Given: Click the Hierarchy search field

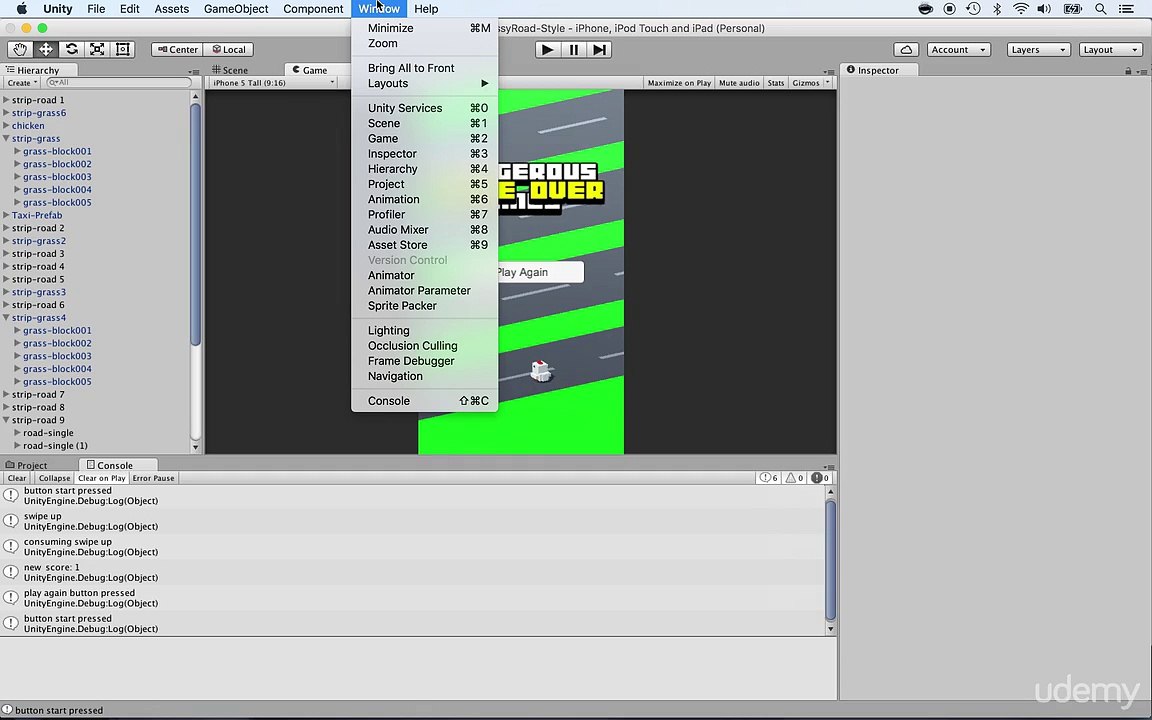Looking at the screenshot, I should point(119,83).
